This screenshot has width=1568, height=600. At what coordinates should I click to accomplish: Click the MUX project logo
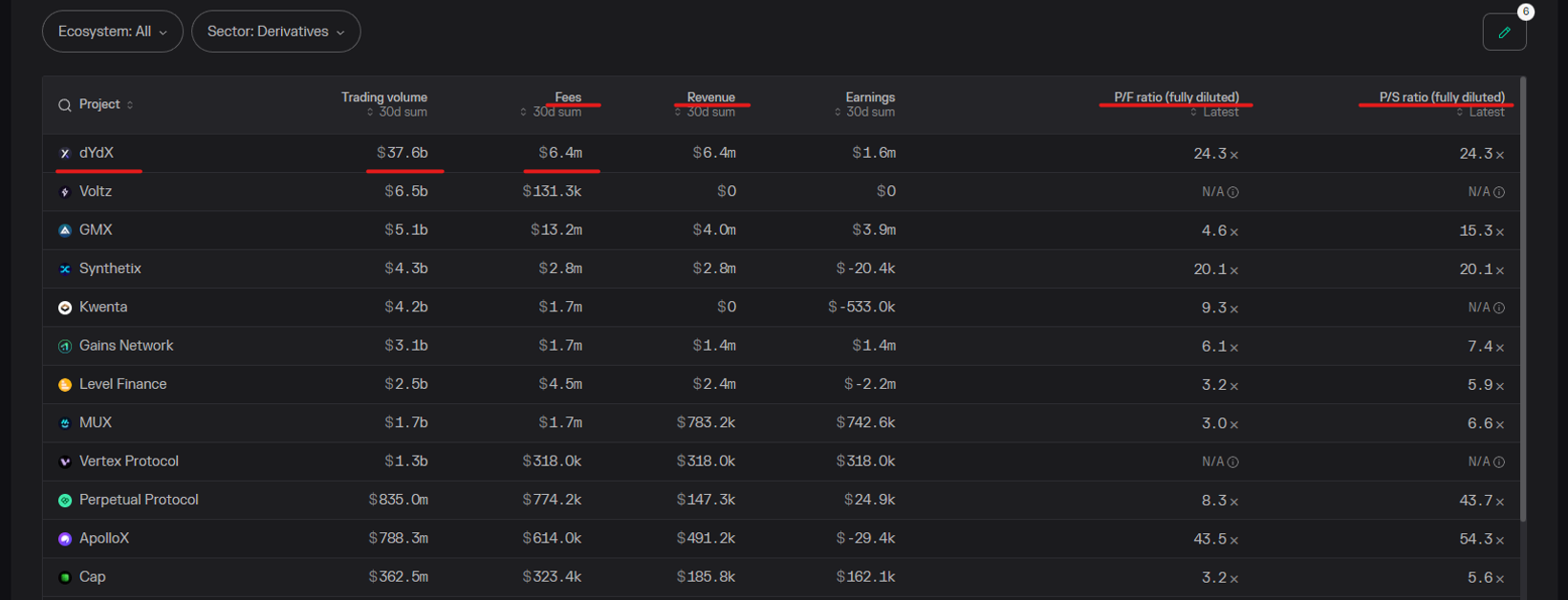click(65, 423)
